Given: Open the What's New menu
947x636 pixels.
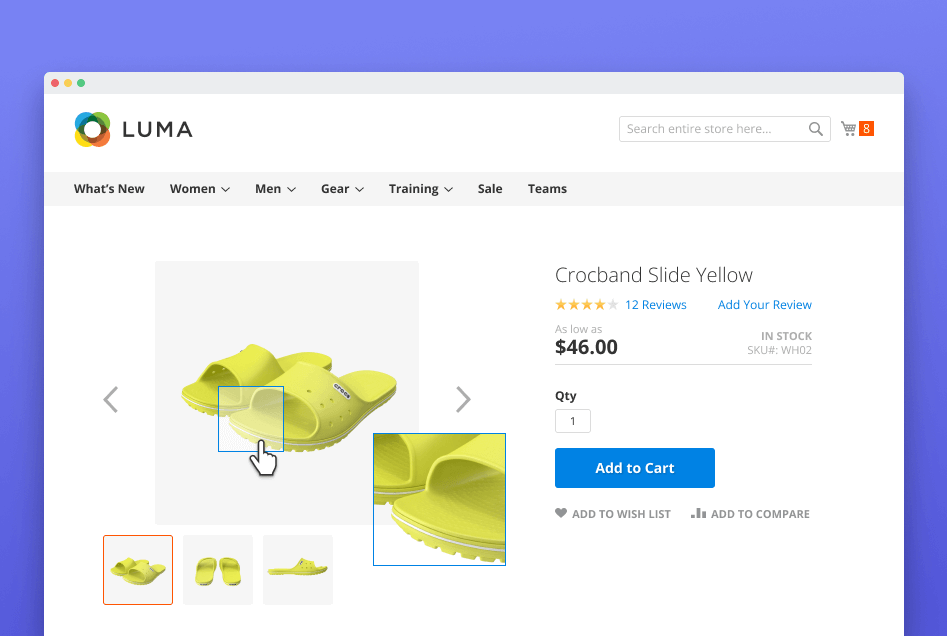Looking at the screenshot, I should pyautogui.click(x=109, y=189).
